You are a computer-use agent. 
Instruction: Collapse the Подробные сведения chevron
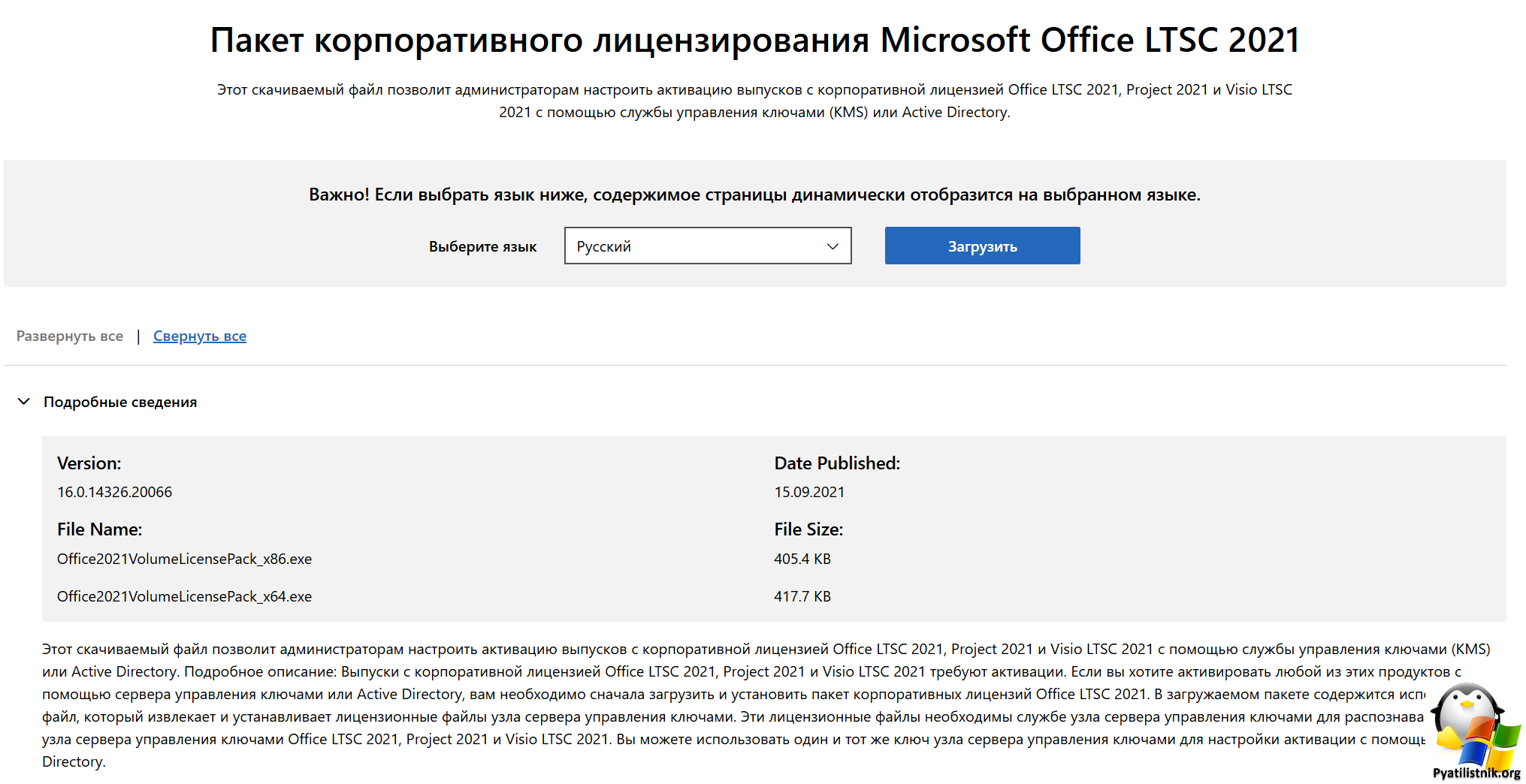24,402
